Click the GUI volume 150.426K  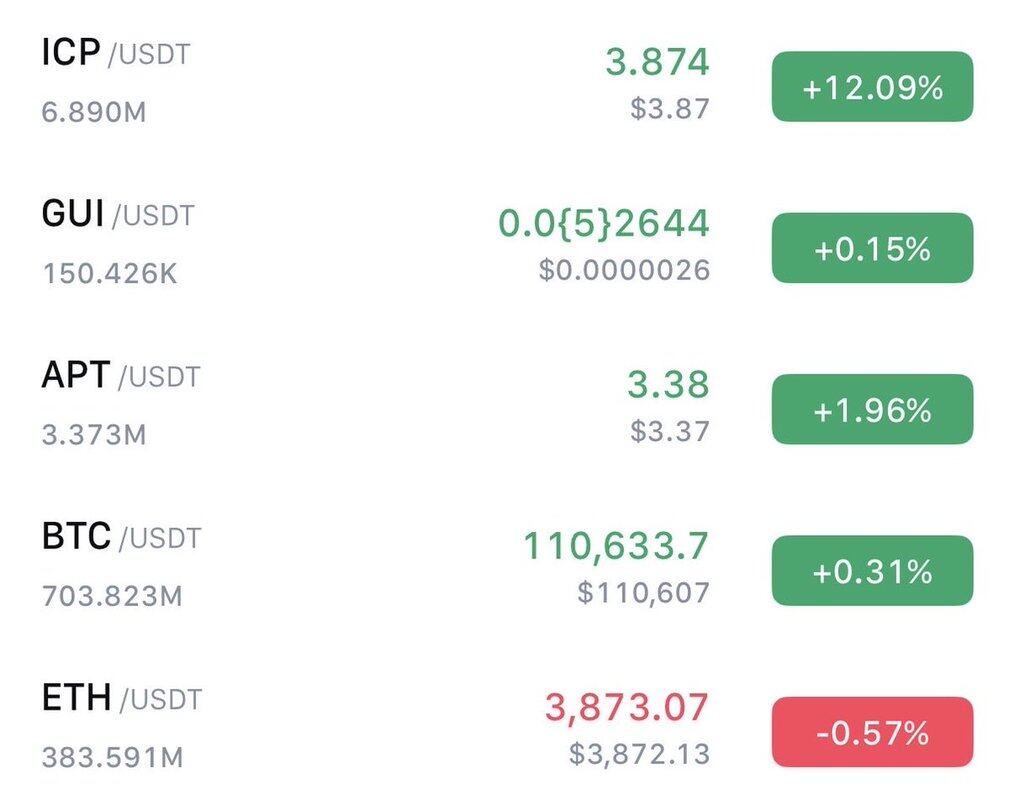tap(110, 273)
